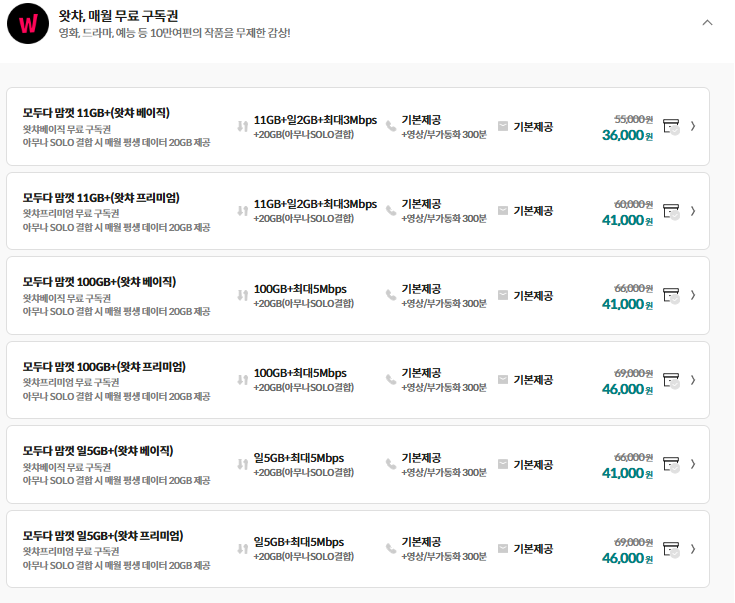Add 11GB+ 왓챠 프리미엄 plan to compare box
Viewport: 735px width, 603px height.
(671, 211)
